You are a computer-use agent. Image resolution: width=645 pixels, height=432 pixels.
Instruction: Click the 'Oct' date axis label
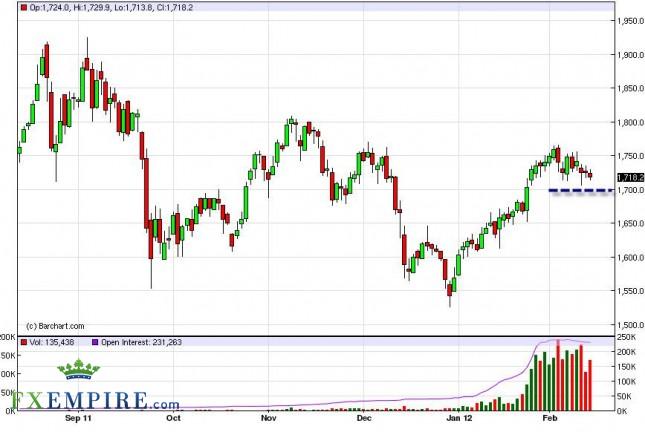tap(173, 418)
